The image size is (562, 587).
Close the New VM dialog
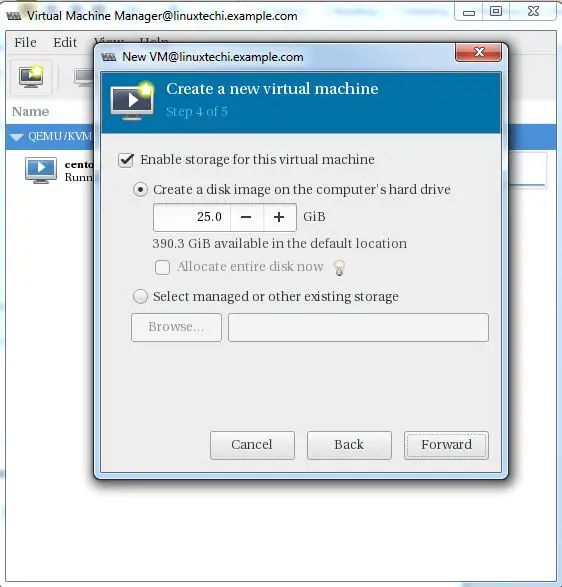(478, 52)
